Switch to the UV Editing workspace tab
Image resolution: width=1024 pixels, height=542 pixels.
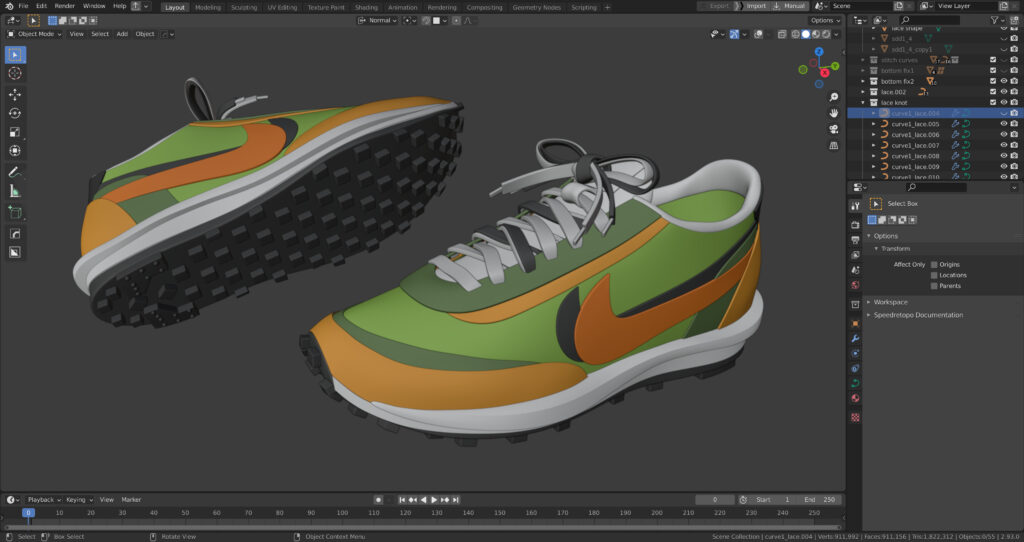coord(282,7)
